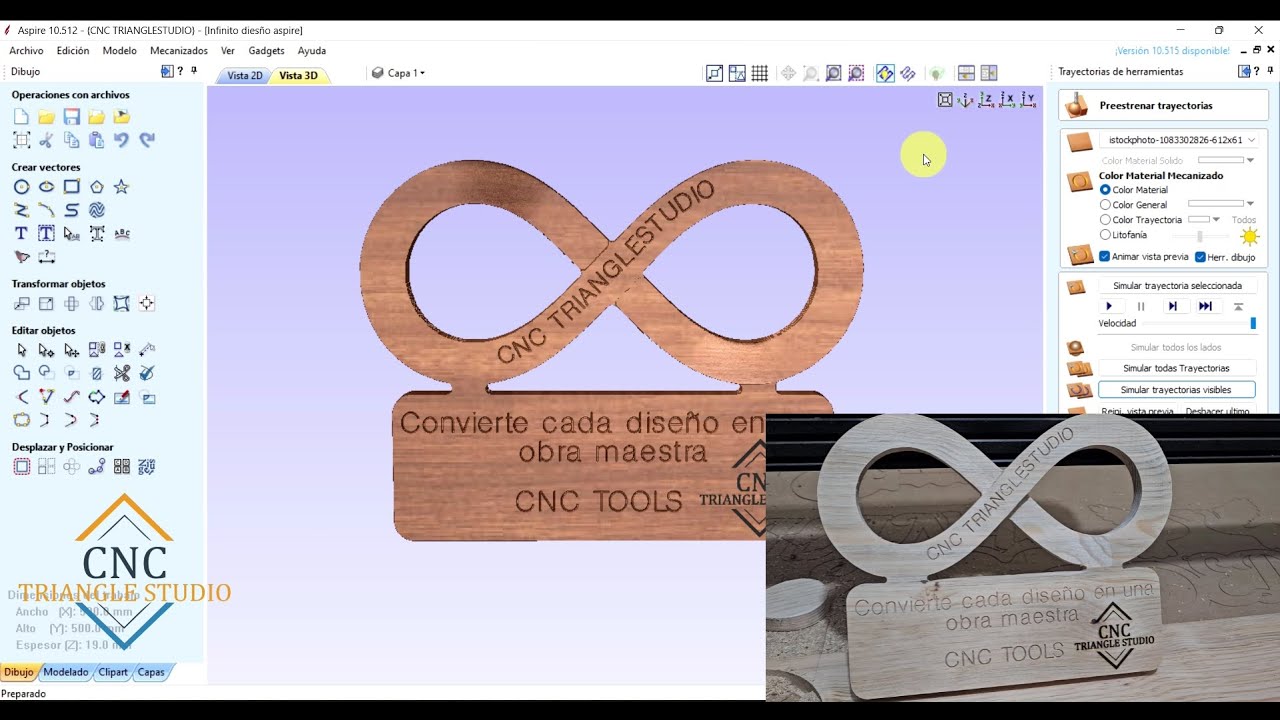Cut the selected objects with scissors icon
Image resolution: width=1280 pixels, height=720 pixels.
[46, 140]
